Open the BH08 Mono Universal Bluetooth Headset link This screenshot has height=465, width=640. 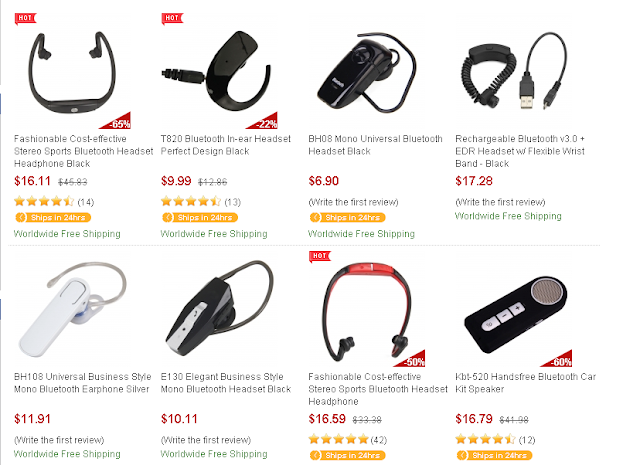pos(375,145)
